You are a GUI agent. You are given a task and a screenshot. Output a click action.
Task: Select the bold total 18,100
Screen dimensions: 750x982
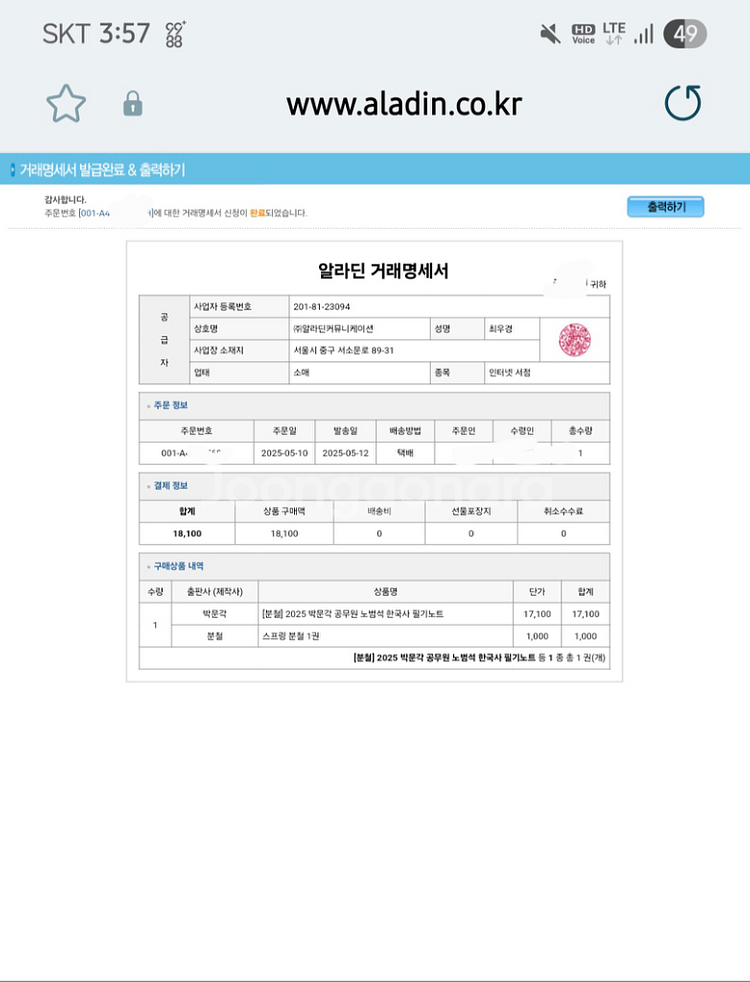tap(187, 534)
